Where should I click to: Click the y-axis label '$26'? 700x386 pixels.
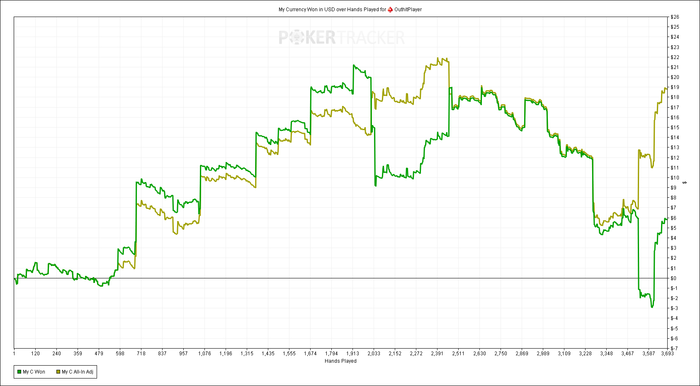click(675, 17)
